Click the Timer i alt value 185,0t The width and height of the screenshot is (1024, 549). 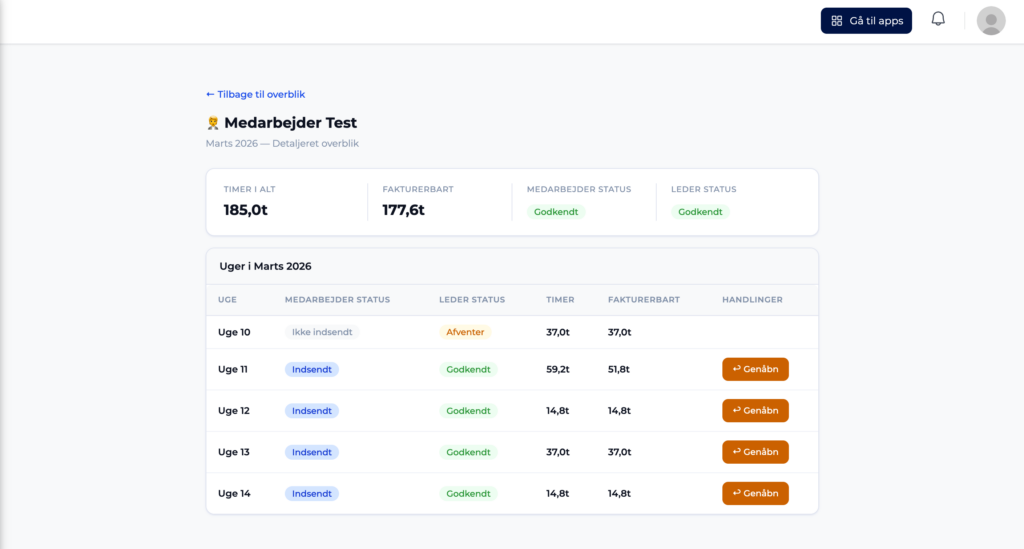pos(246,210)
